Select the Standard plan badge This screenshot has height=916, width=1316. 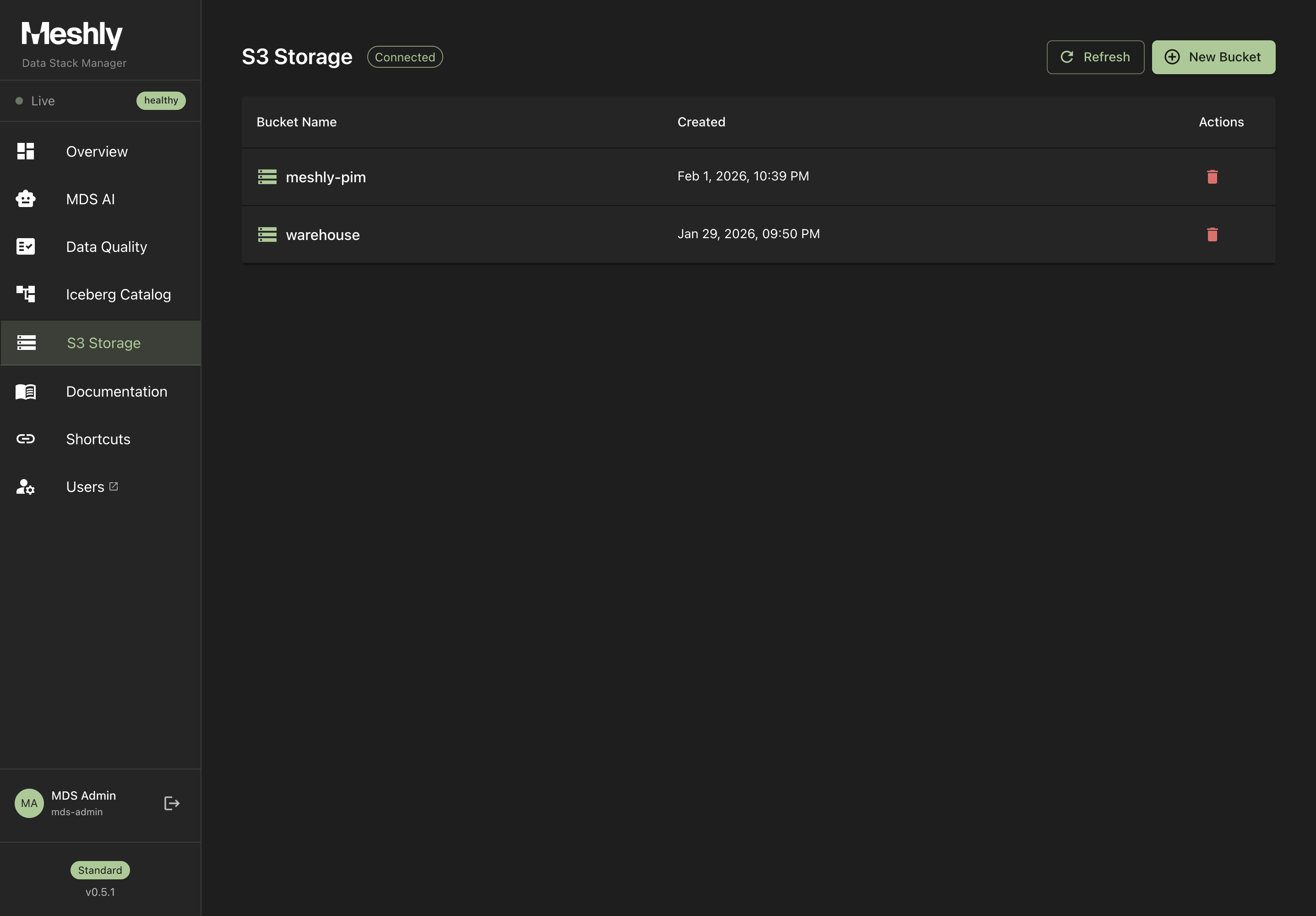coord(100,870)
